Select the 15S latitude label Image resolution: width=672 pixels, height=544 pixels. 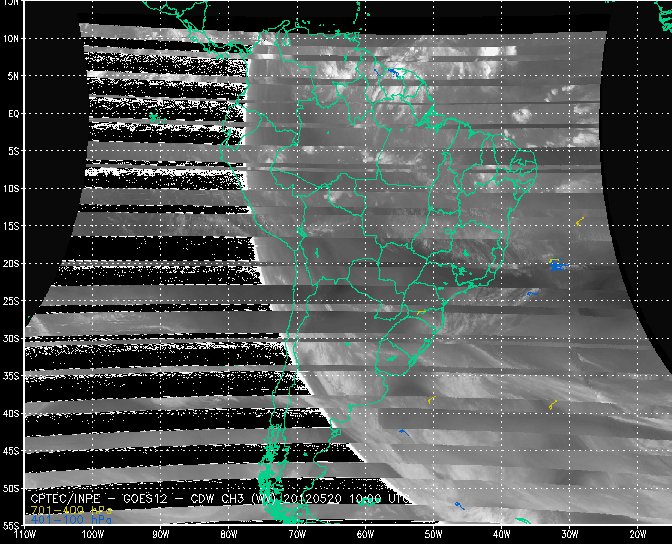[11, 226]
